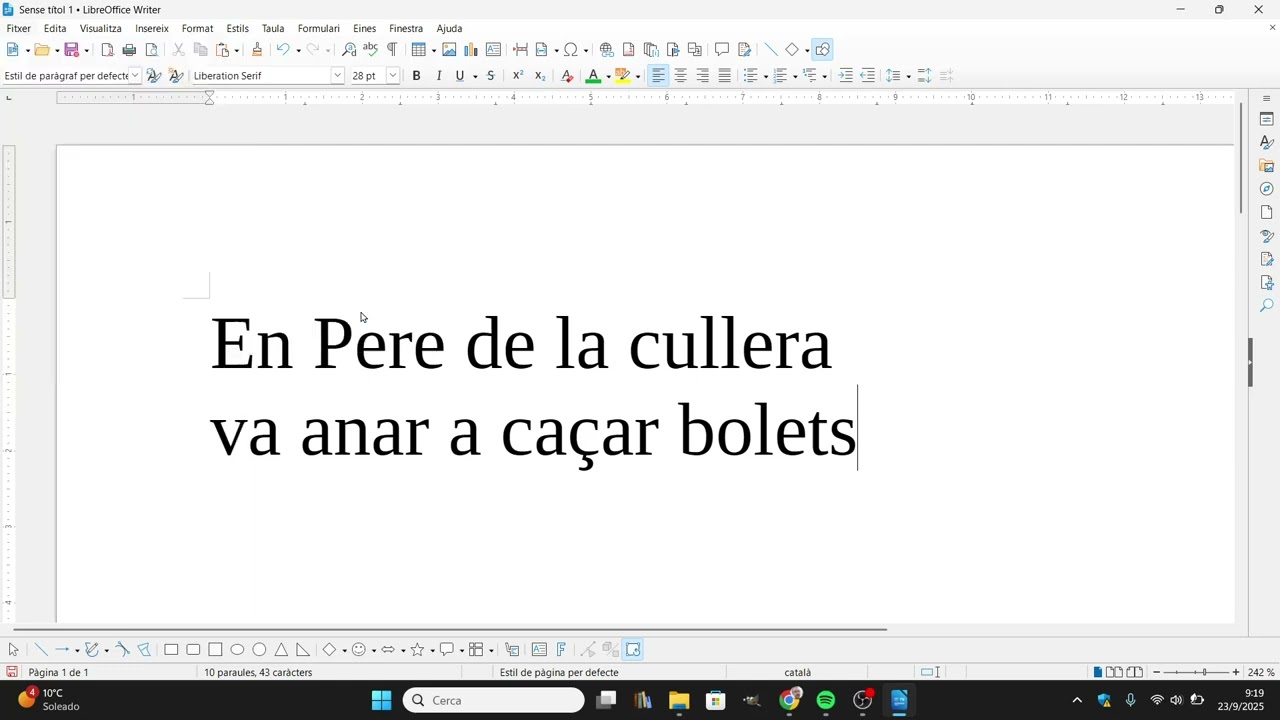The height and width of the screenshot is (720, 1280).
Task: Insert a comment
Action: pos(722,50)
